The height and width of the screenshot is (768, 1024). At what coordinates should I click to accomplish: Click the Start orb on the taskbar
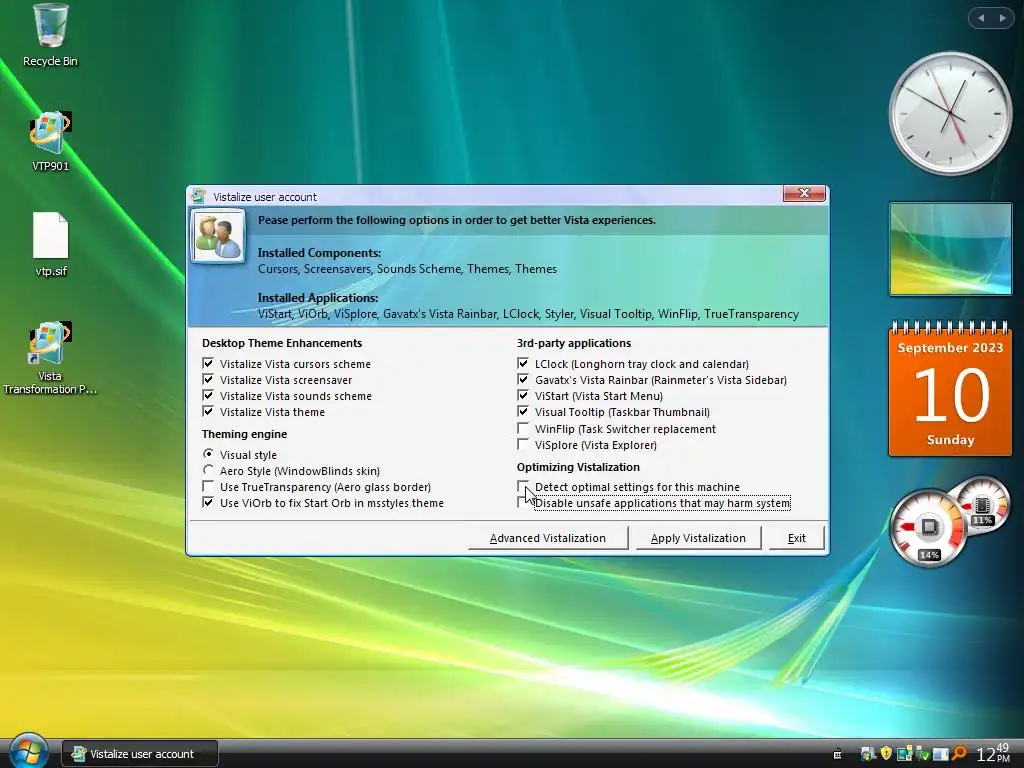point(27,752)
